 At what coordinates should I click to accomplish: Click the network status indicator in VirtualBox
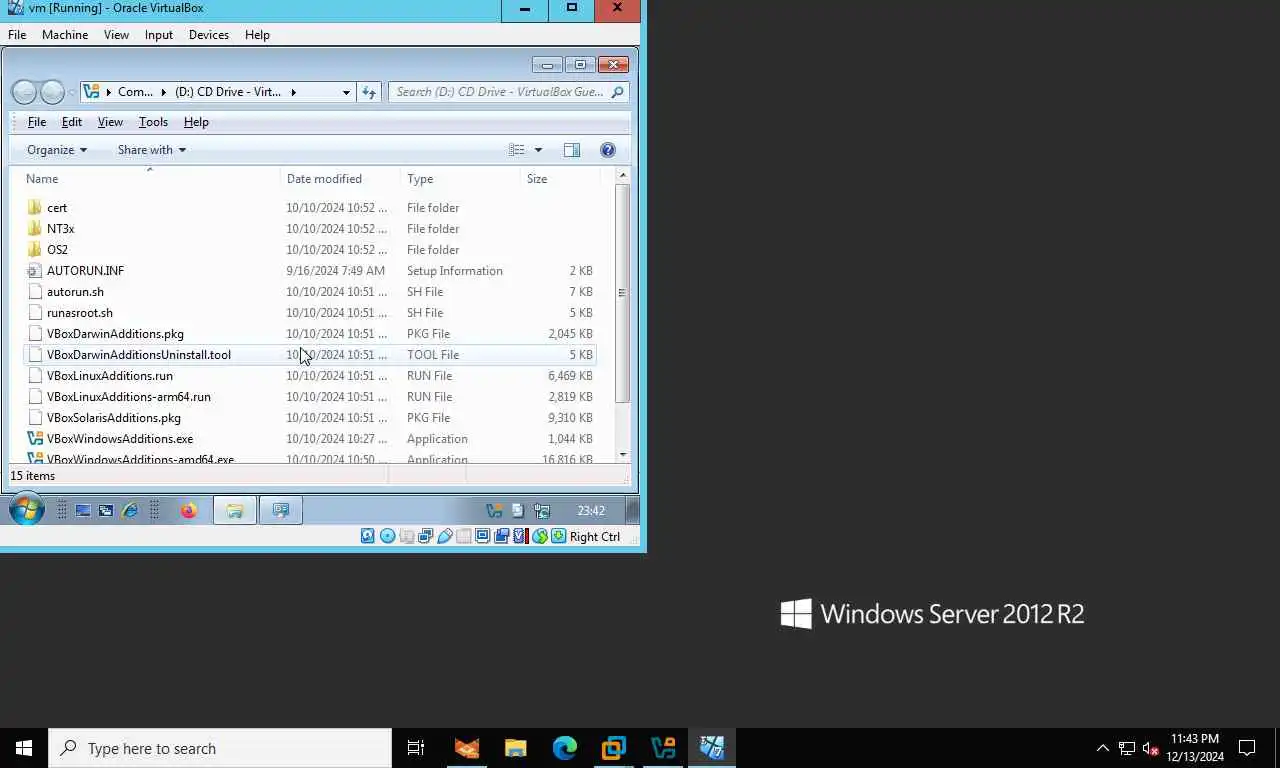click(x=425, y=537)
